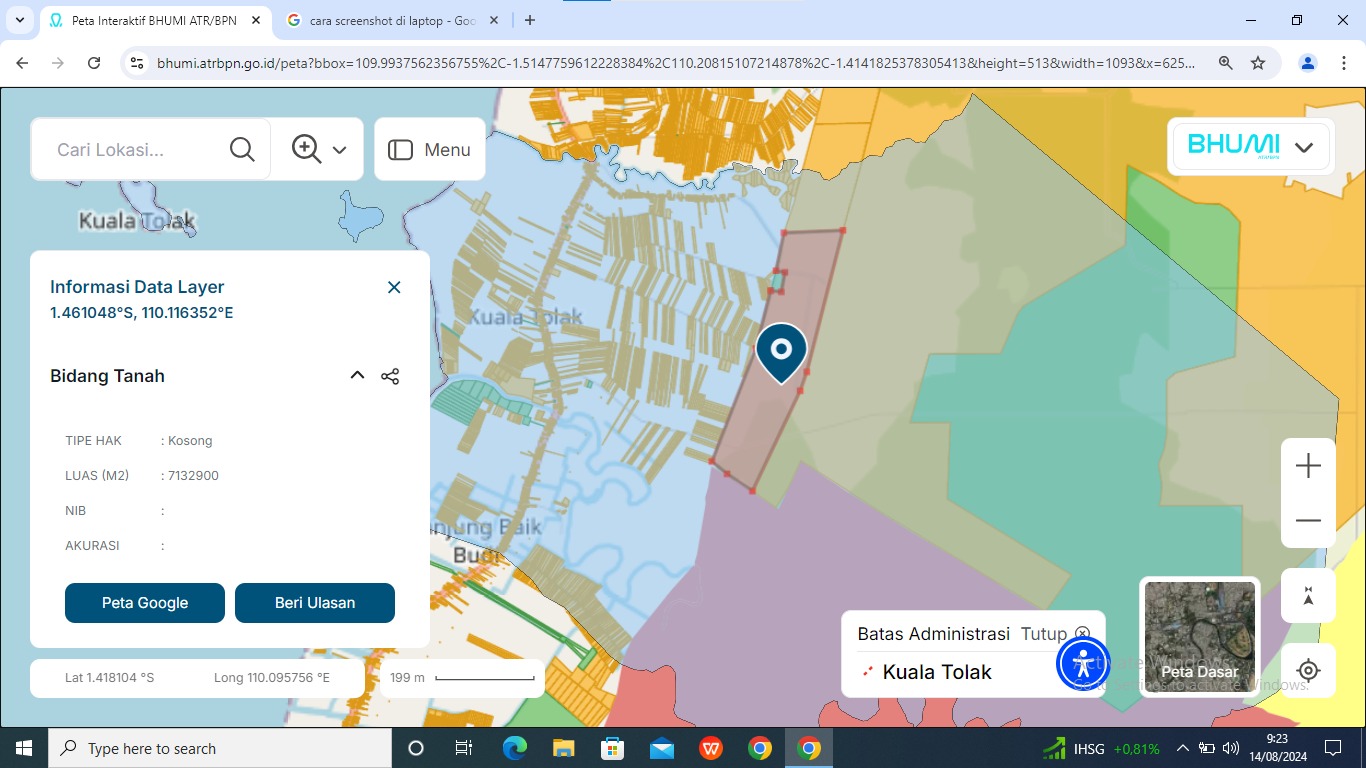Open the accessibility options icon
1366x768 pixels.
click(x=1083, y=664)
